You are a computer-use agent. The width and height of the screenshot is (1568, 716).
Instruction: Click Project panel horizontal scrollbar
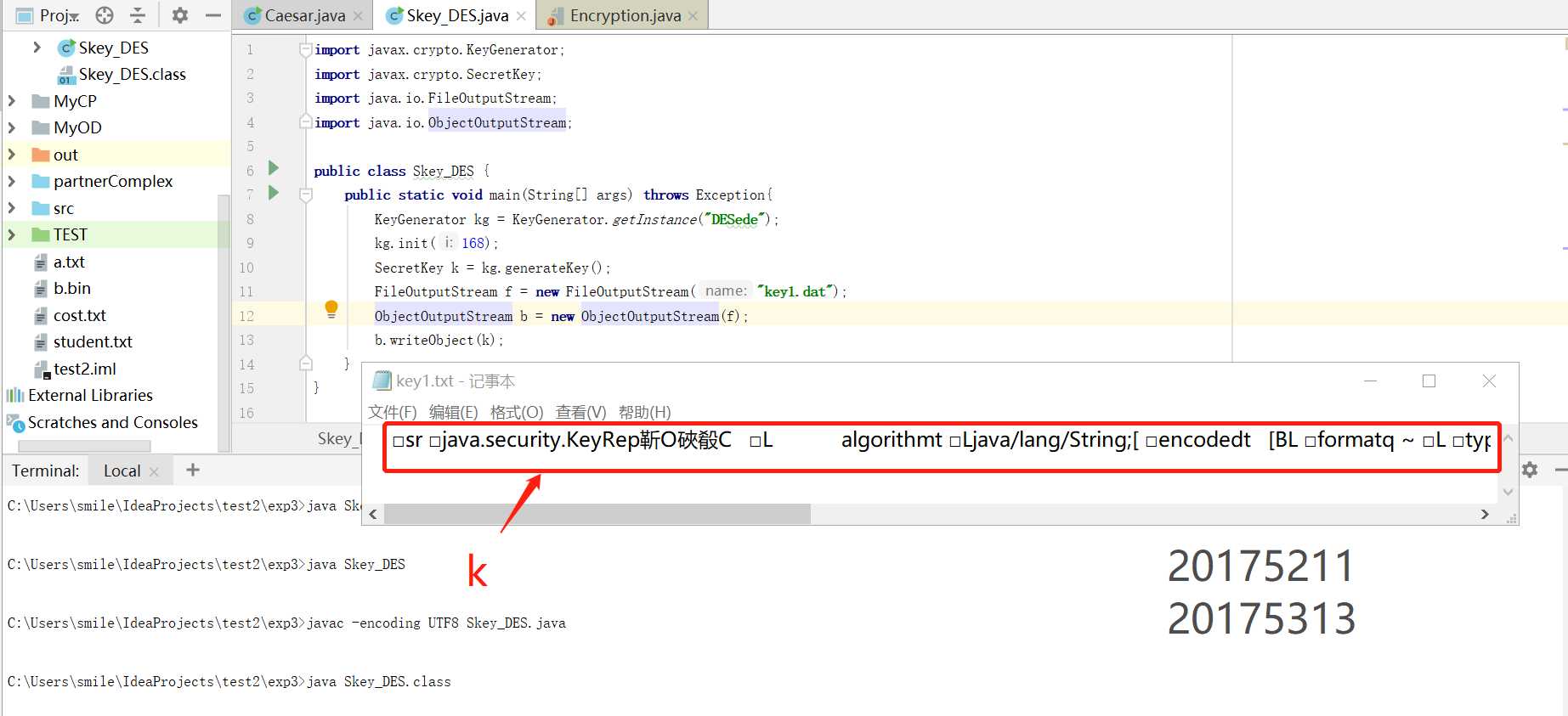[84, 446]
